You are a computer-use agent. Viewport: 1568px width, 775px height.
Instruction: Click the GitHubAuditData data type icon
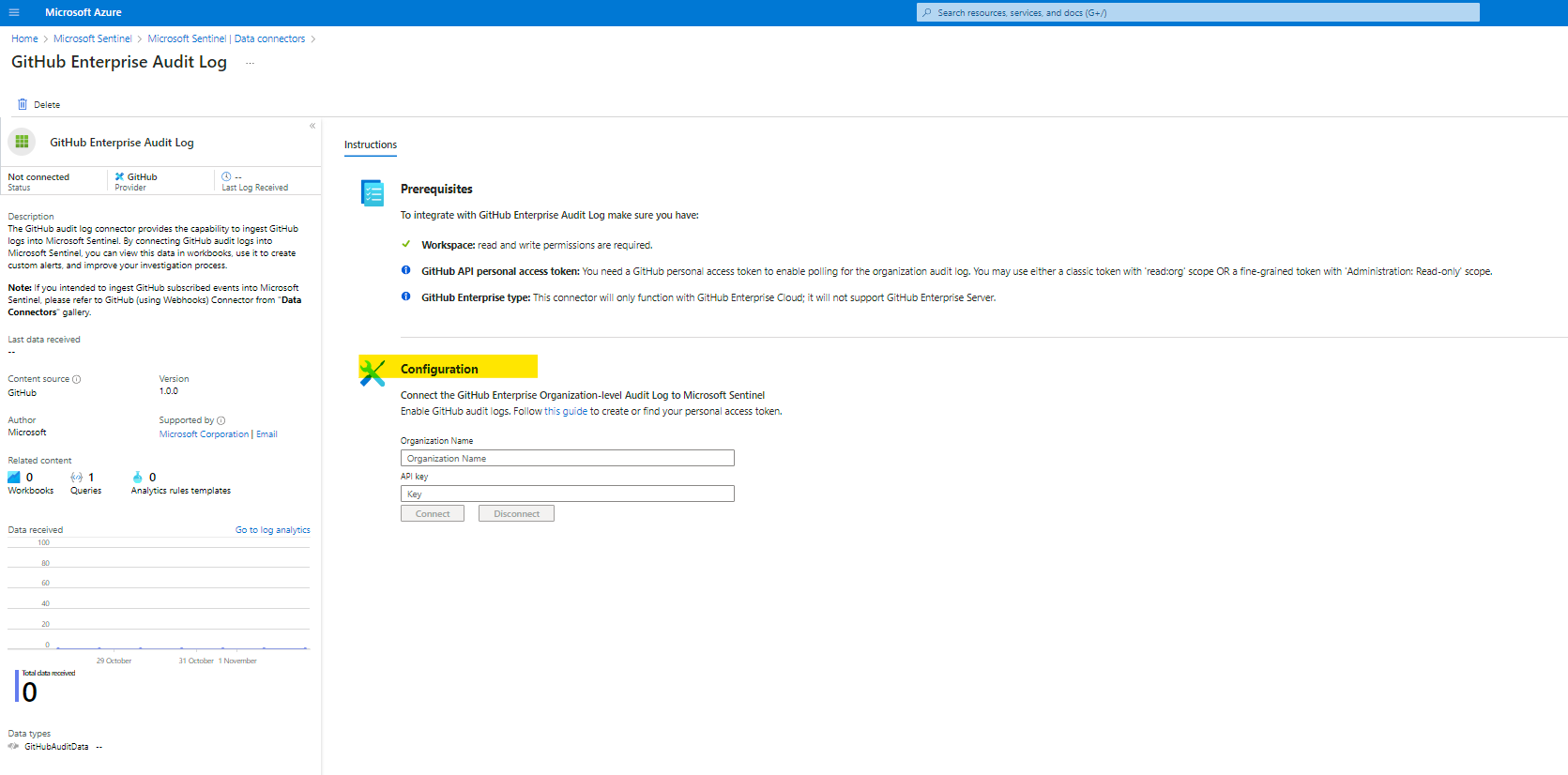click(13, 747)
